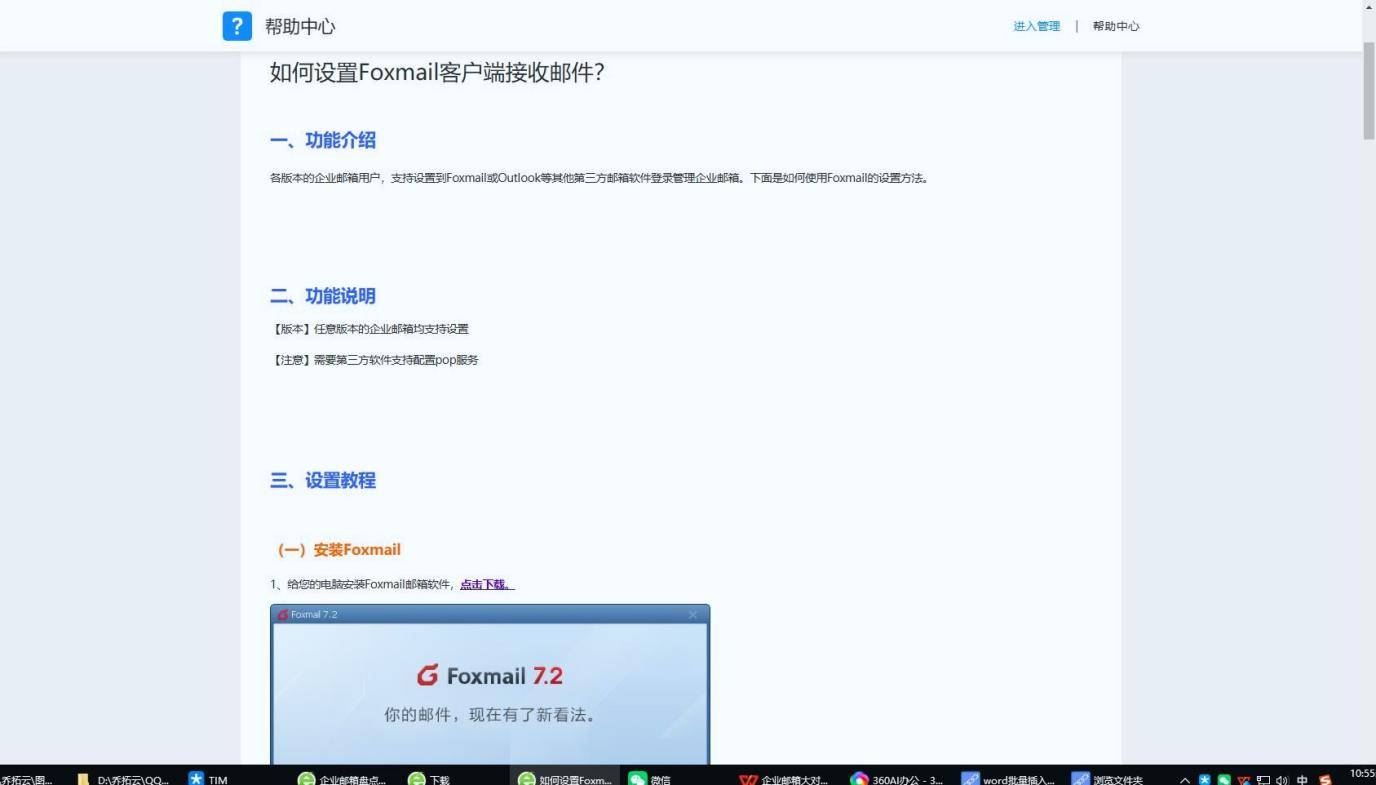Open the D:\乔拓云 folder taskbar item

click(x=123, y=779)
